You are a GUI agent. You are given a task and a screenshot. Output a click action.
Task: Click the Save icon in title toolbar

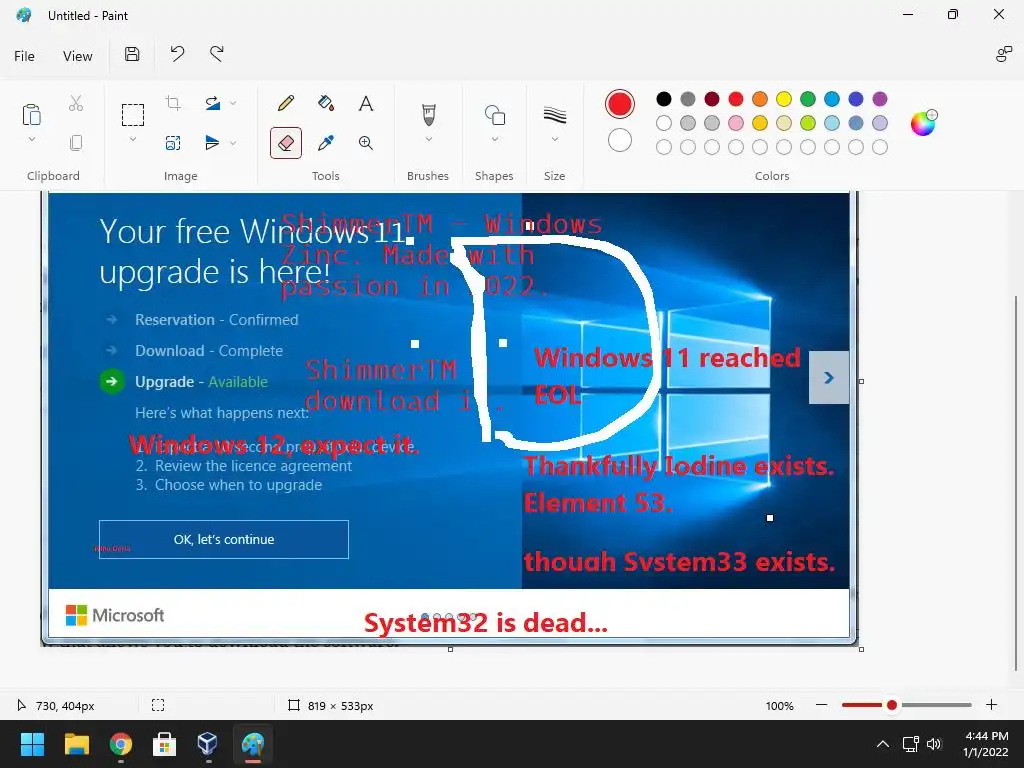pos(132,54)
